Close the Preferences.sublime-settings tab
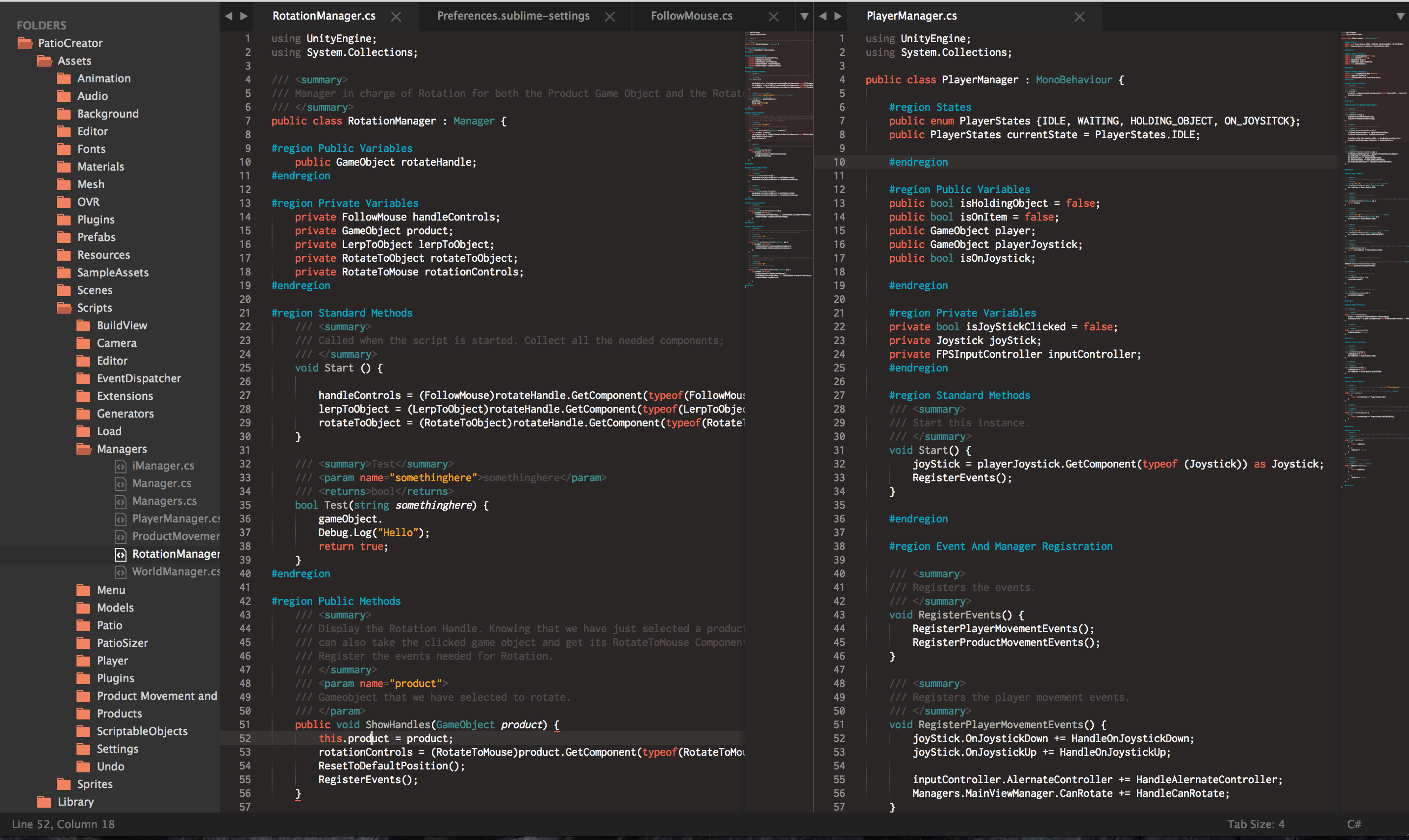Image resolution: width=1409 pixels, height=840 pixels. coord(610,16)
